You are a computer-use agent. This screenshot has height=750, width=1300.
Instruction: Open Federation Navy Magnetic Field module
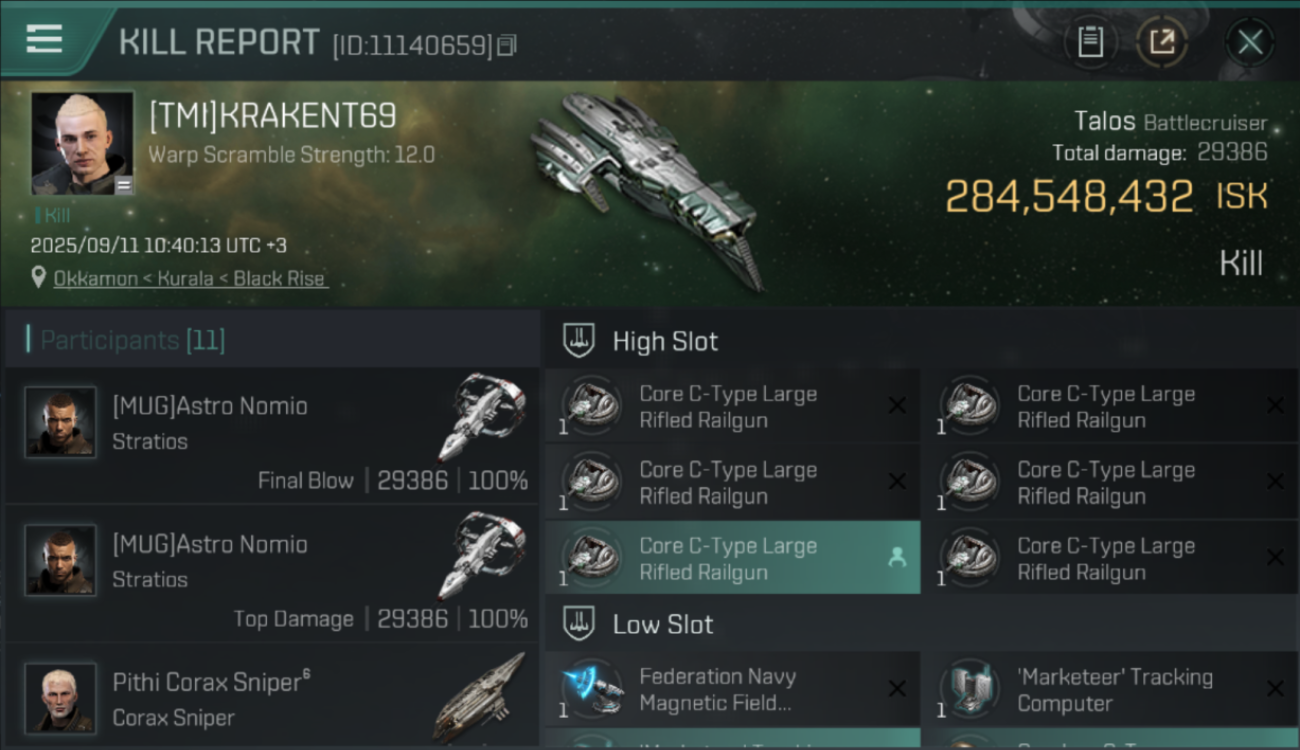pyautogui.click(x=732, y=690)
